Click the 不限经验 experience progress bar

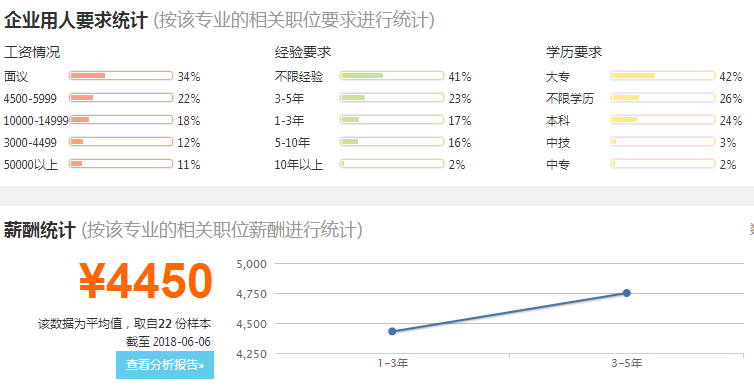click(392, 76)
